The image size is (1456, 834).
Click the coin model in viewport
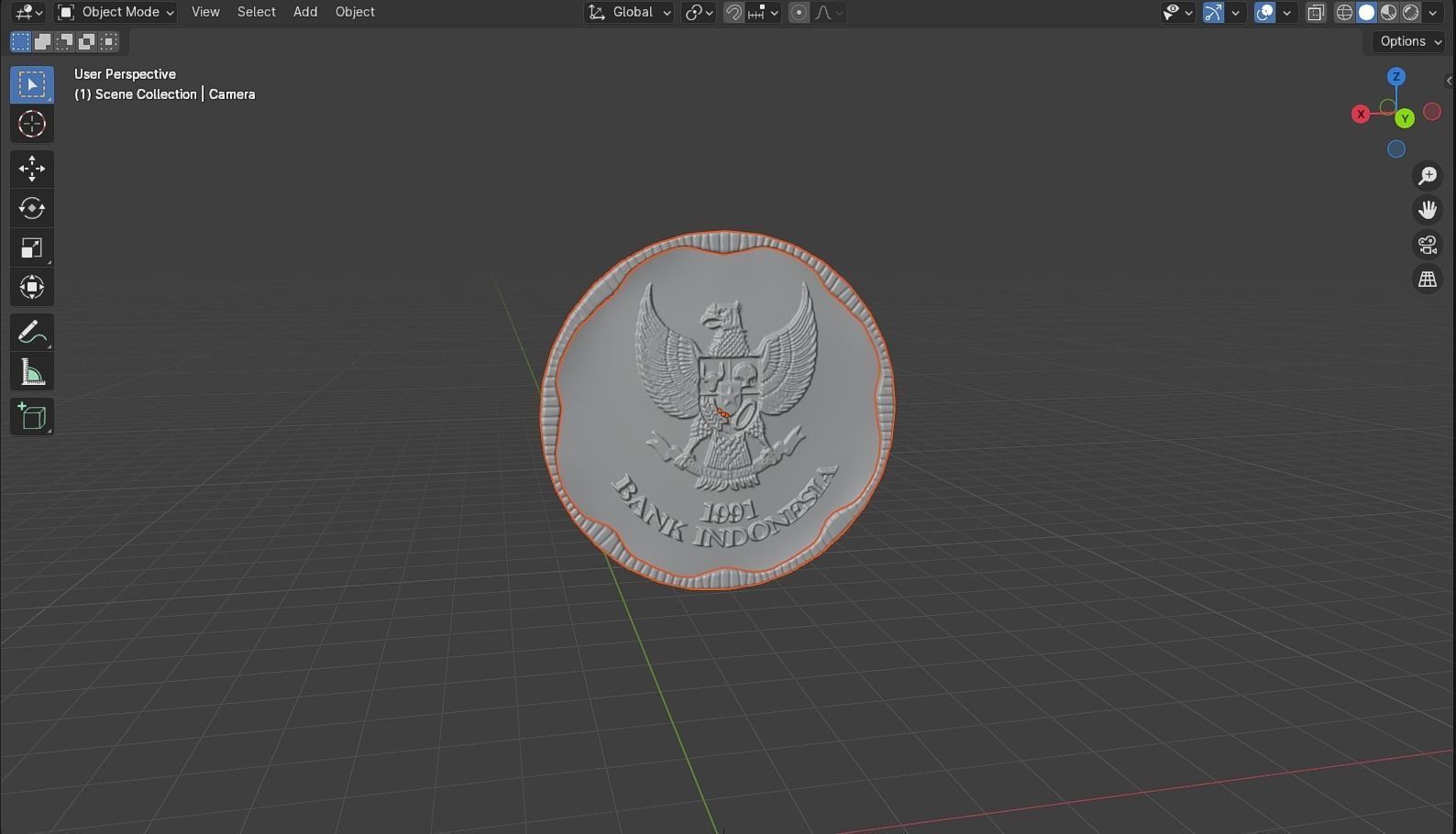717,411
